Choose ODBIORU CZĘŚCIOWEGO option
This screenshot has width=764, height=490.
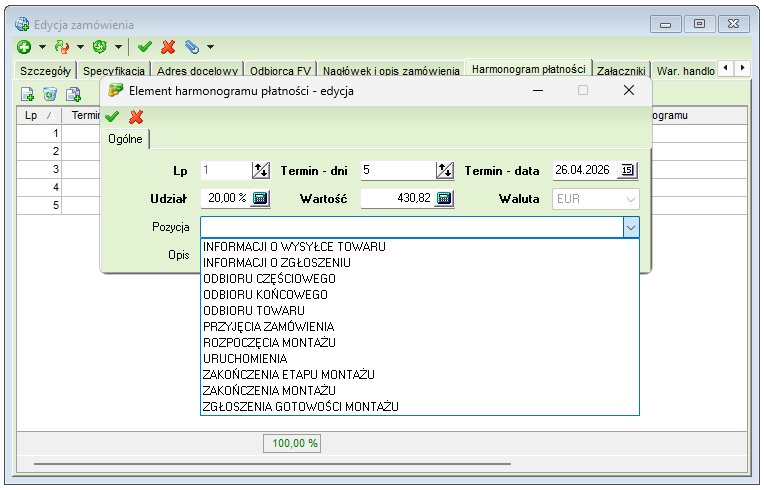click(x=420, y=279)
